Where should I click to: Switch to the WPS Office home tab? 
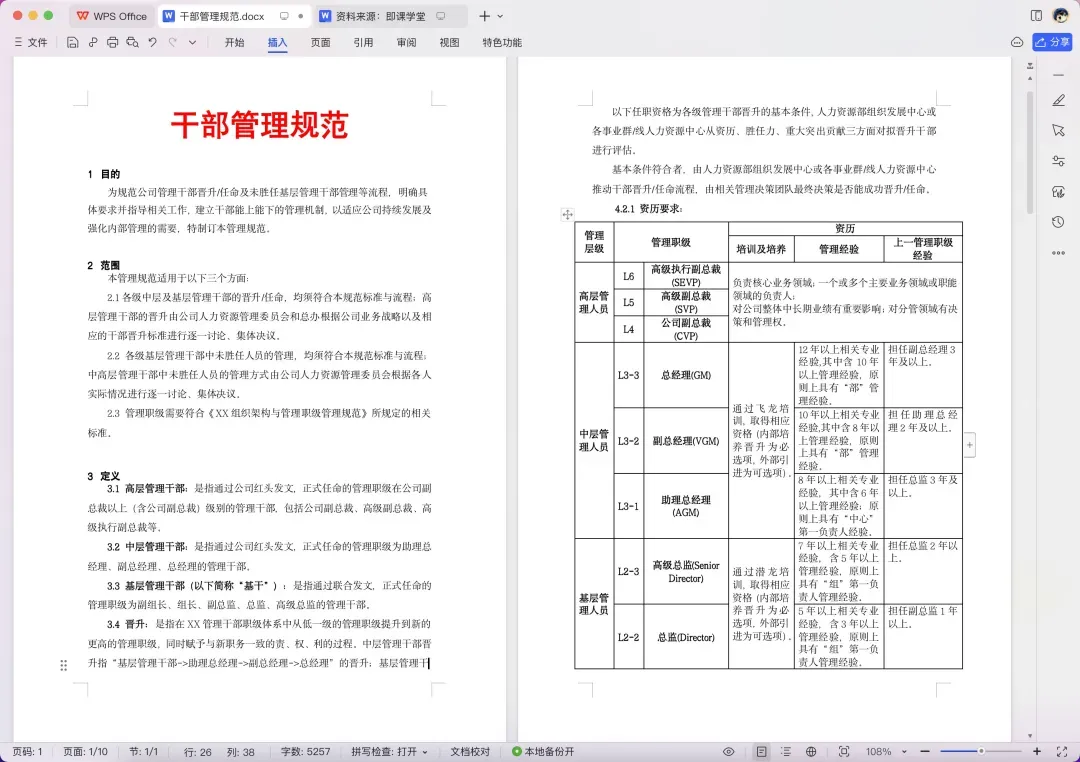tap(112, 16)
